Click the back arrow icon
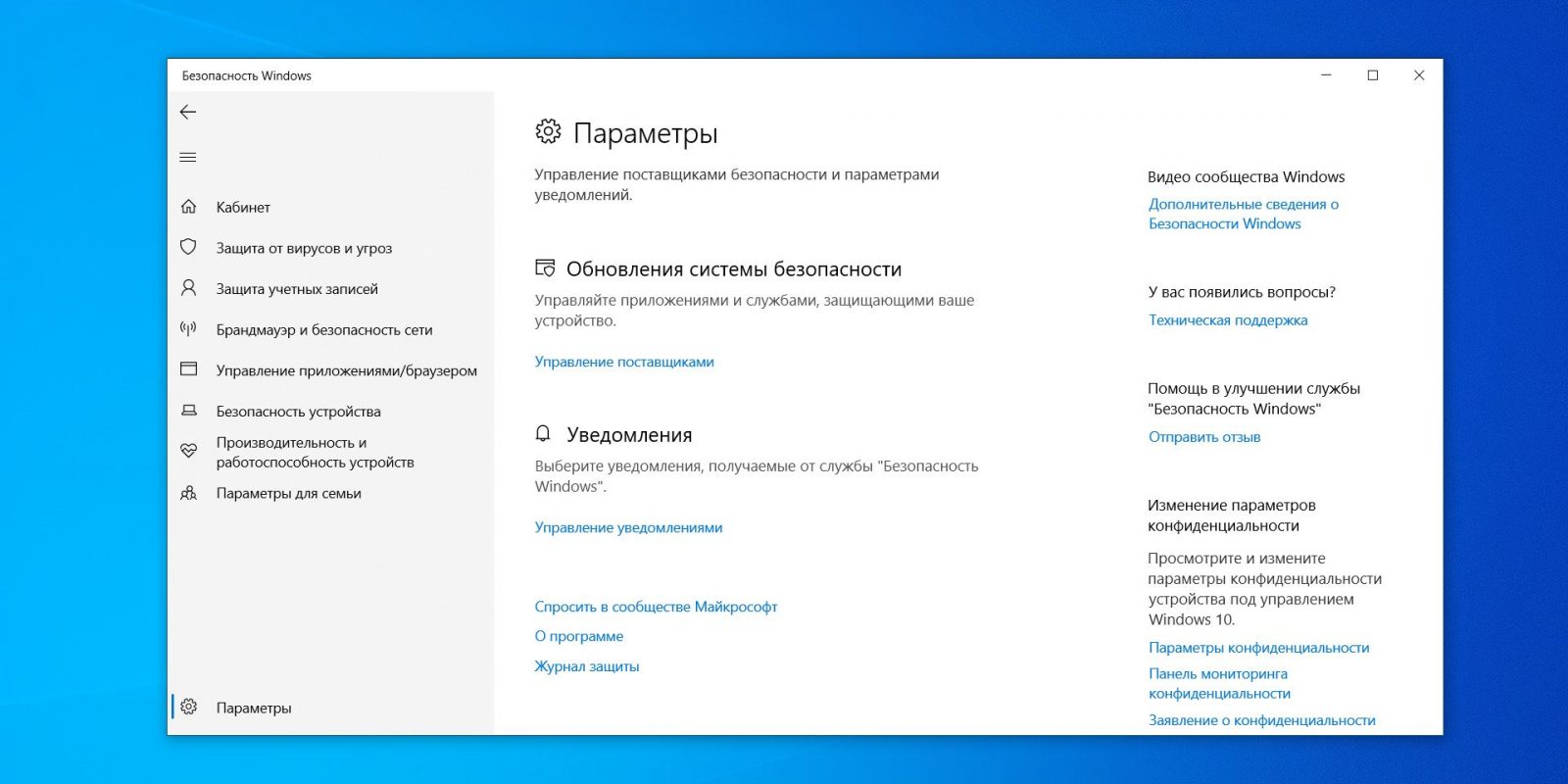1568x784 pixels. pos(188,112)
